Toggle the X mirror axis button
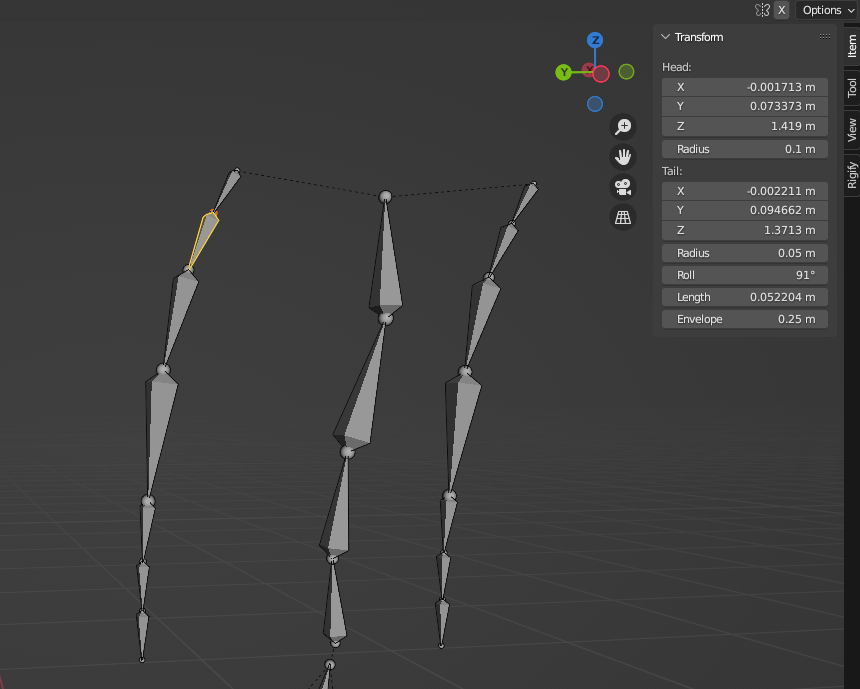 782,10
